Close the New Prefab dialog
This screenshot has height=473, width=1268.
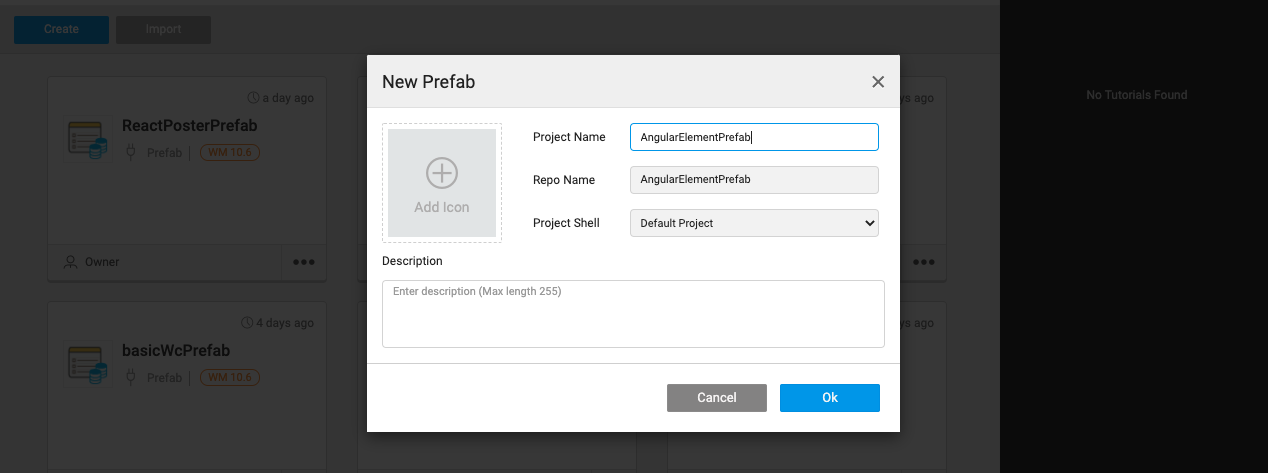tap(878, 82)
